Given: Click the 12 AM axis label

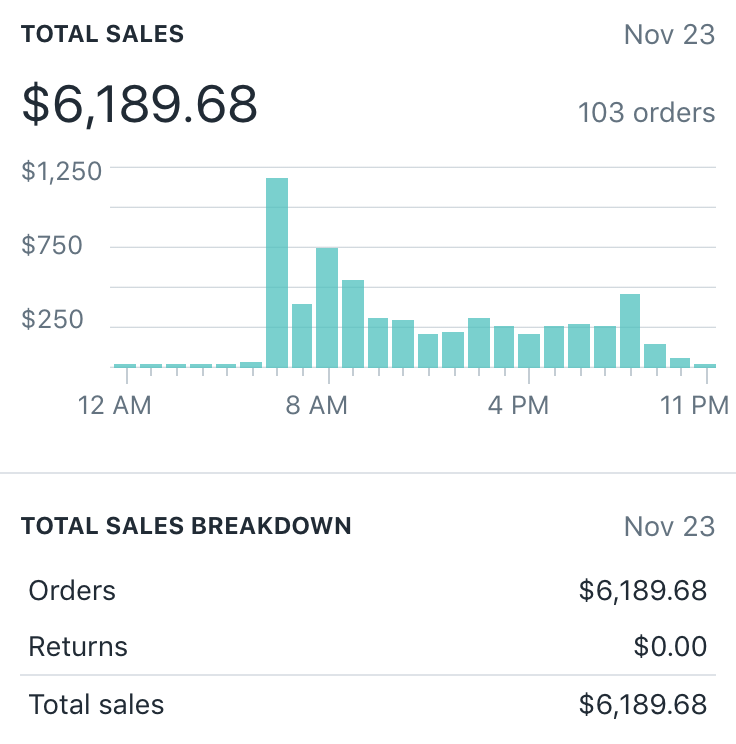Looking at the screenshot, I should point(116,406).
